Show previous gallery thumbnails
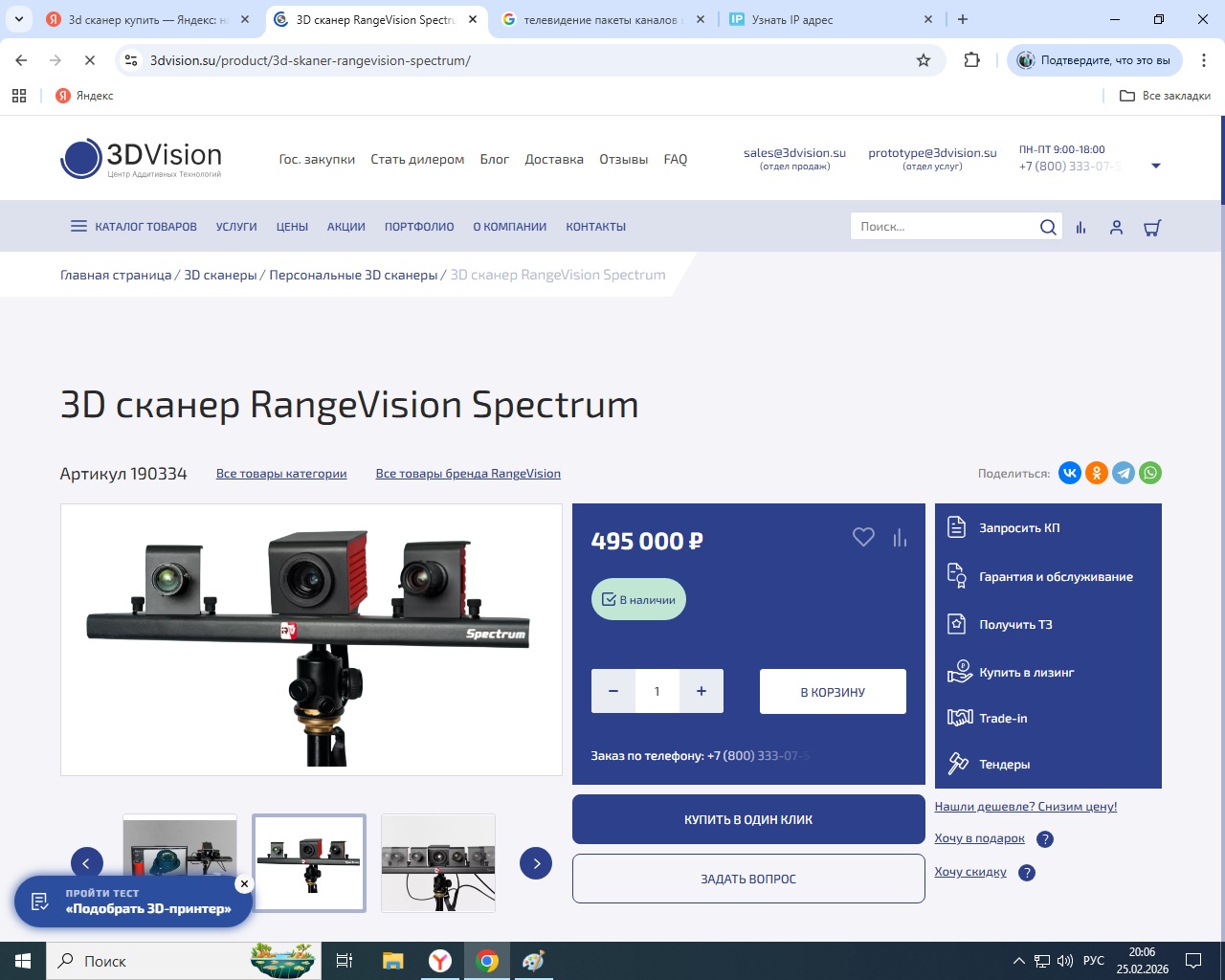This screenshot has height=980, width=1225. (x=87, y=863)
